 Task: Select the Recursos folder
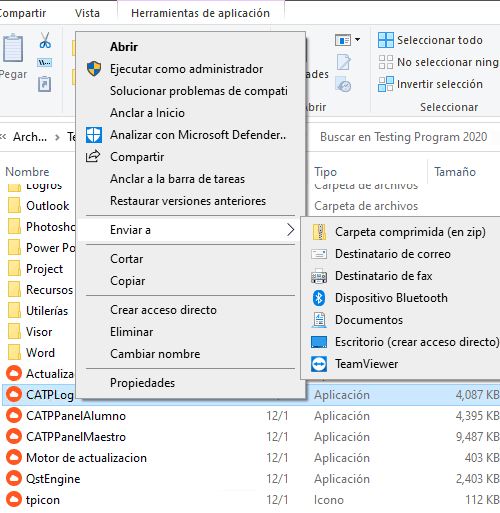coord(49,290)
